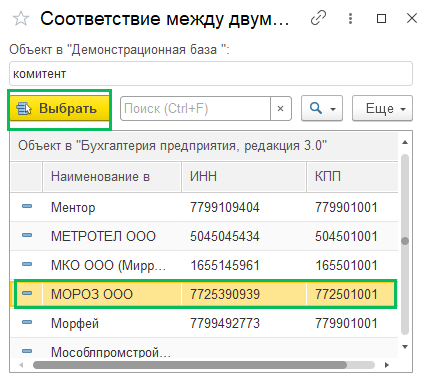The image size is (423, 378).
Task: Click КПП cell 504501001
Action: pyautogui.click(x=346, y=236)
